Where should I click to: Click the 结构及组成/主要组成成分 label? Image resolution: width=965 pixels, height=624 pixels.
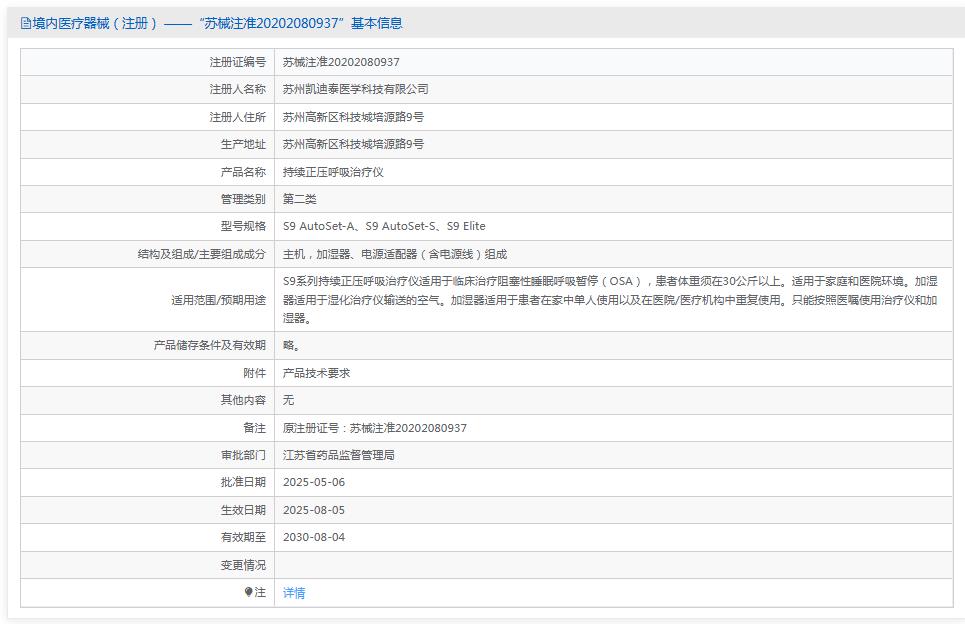[202, 254]
